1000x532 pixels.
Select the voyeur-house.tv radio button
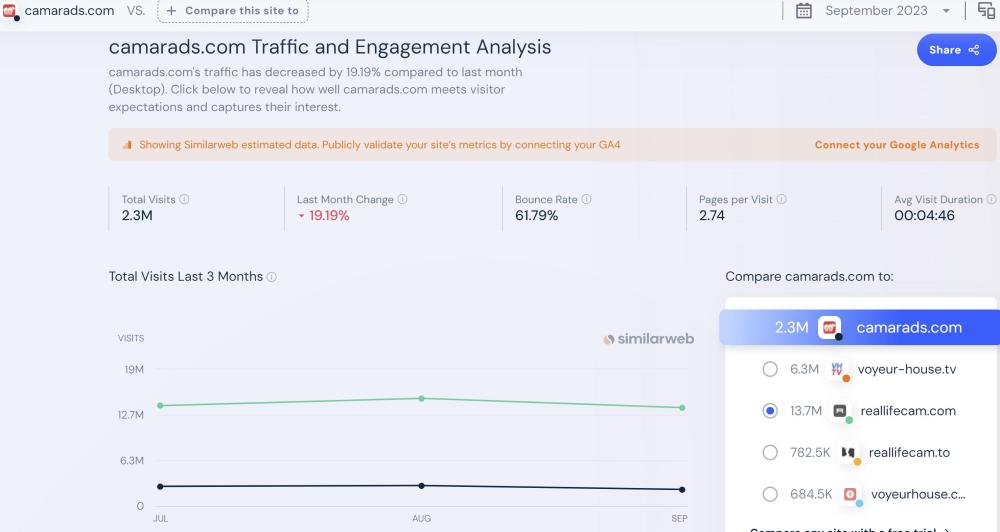point(770,369)
